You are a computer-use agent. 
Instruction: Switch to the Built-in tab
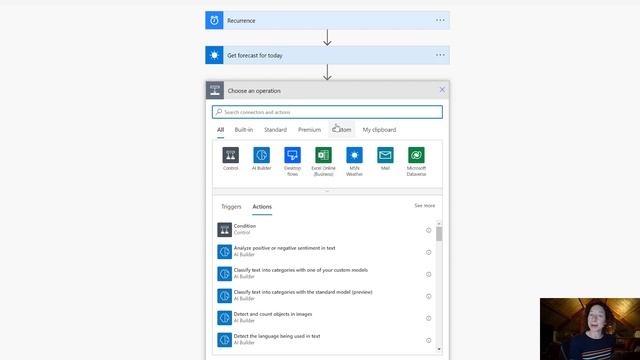point(244,130)
